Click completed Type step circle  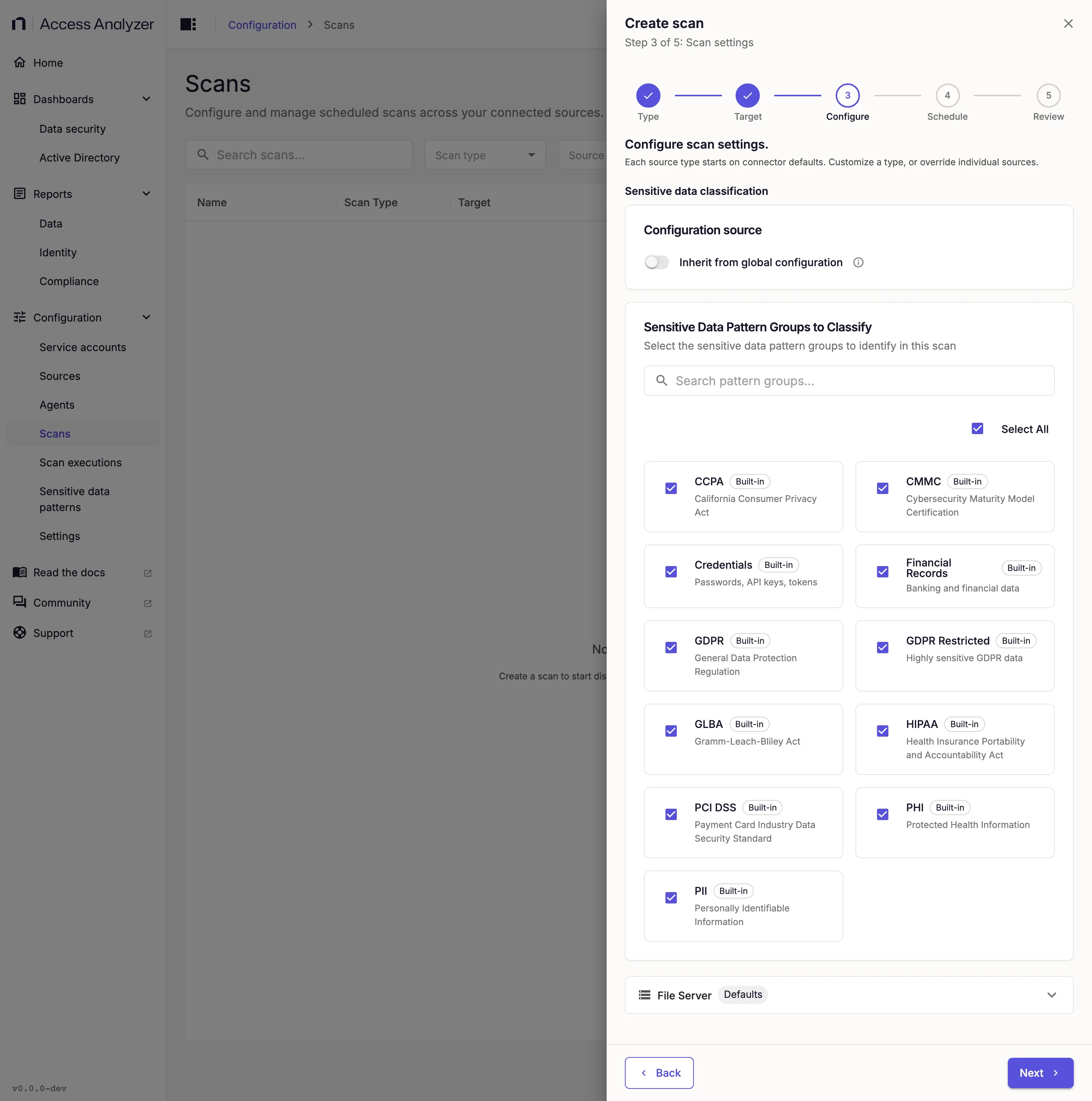pyautogui.click(x=648, y=95)
